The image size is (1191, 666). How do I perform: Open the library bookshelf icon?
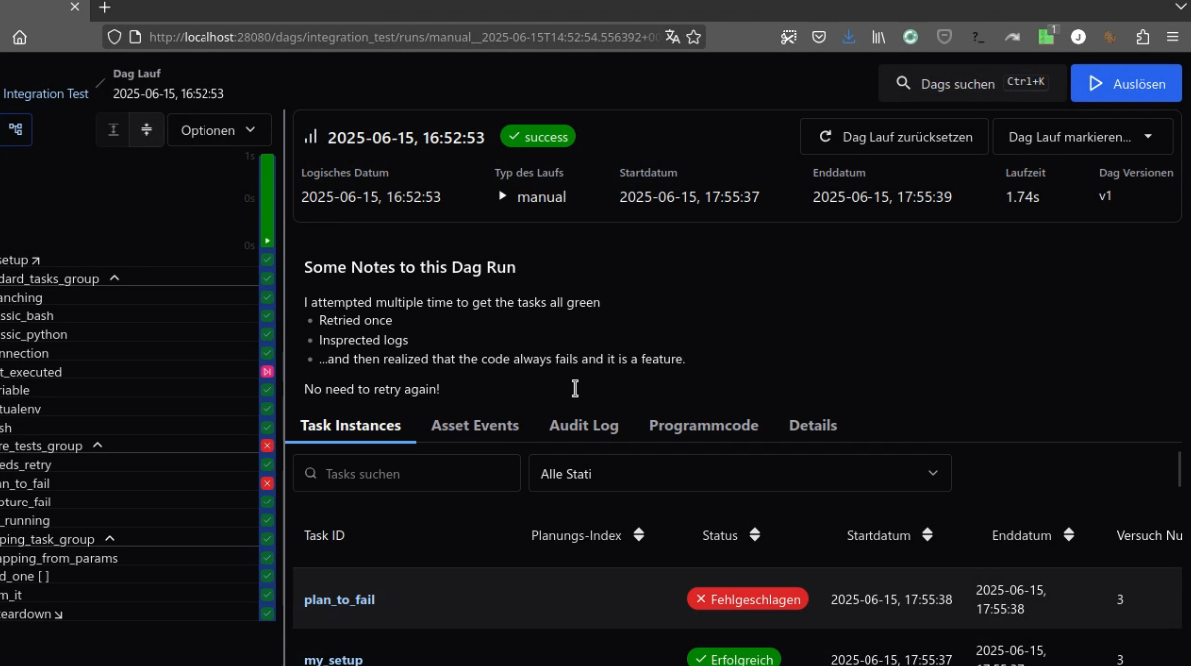pos(879,37)
